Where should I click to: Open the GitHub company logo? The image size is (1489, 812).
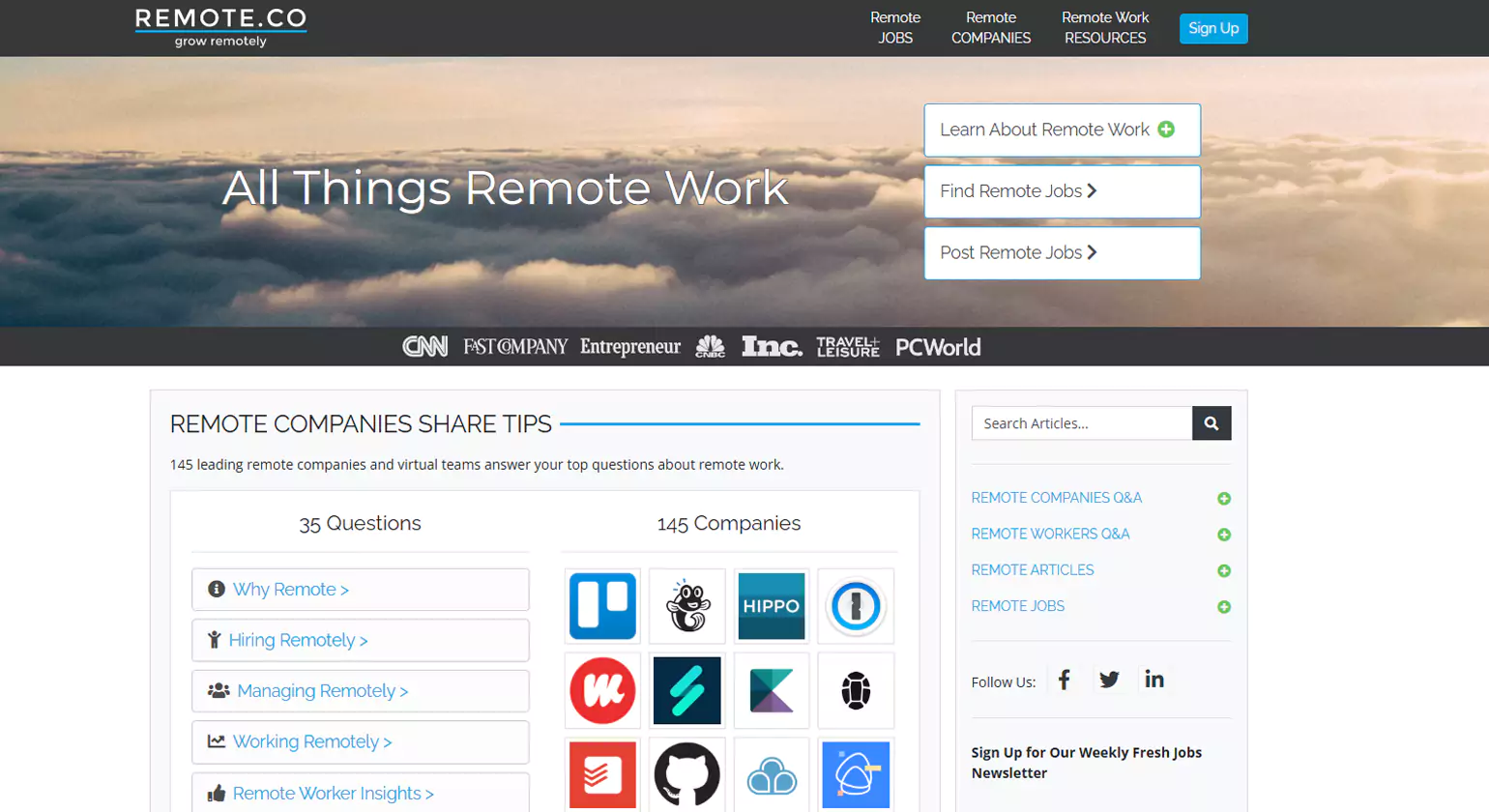pyautogui.click(x=687, y=774)
